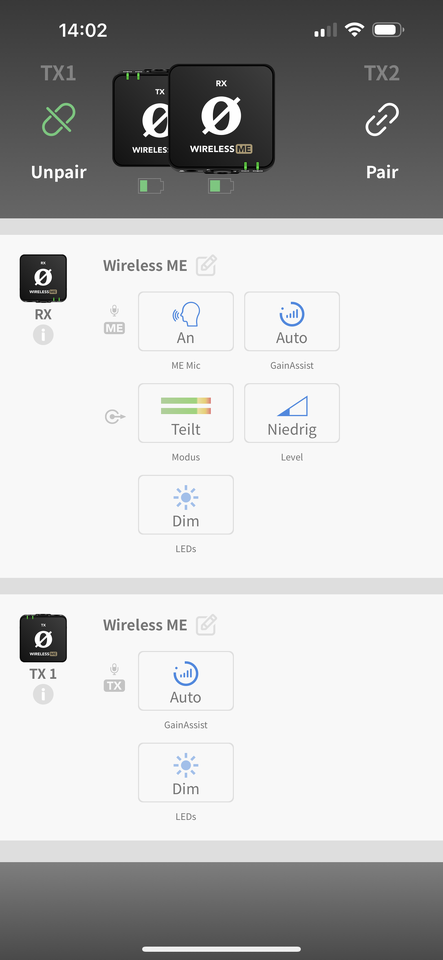Toggle RX GainAssist Auto setting
443x960 pixels.
pyautogui.click(x=292, y=321)
